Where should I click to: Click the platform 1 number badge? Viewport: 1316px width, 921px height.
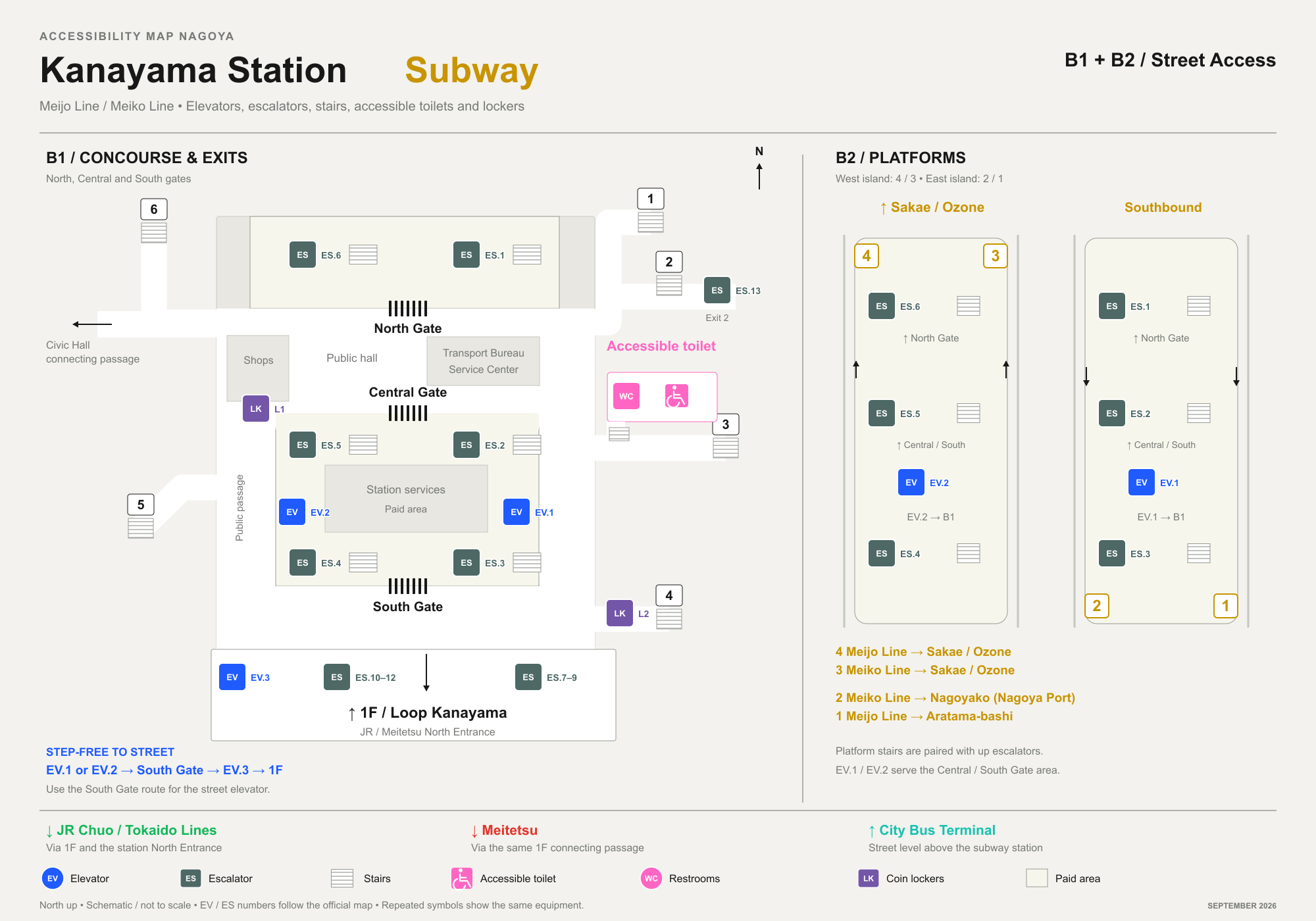[x=1225, y=606]
